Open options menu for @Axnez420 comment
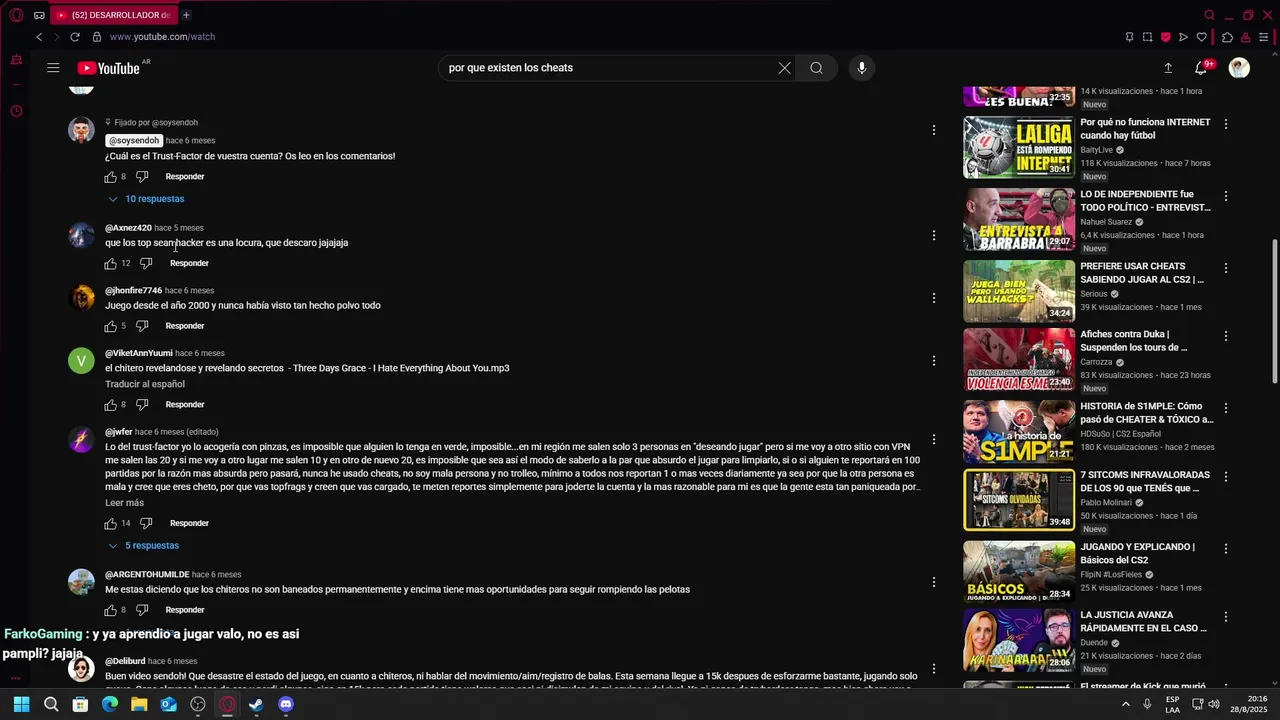 point(934,235)
